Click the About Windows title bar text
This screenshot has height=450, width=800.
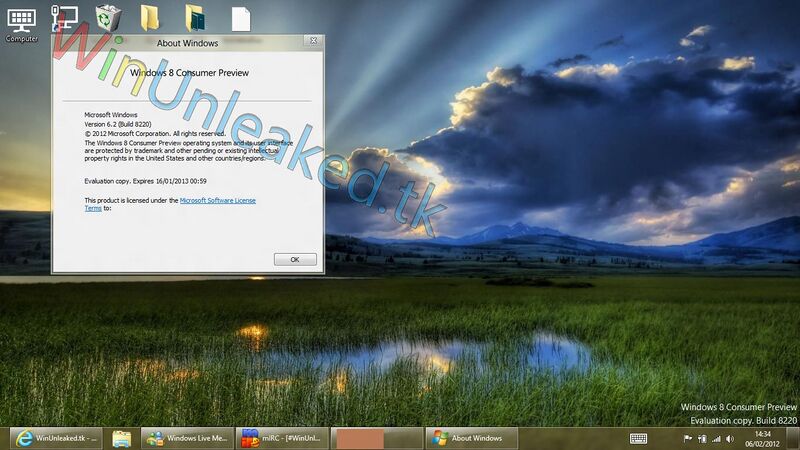tap(187, 43)
